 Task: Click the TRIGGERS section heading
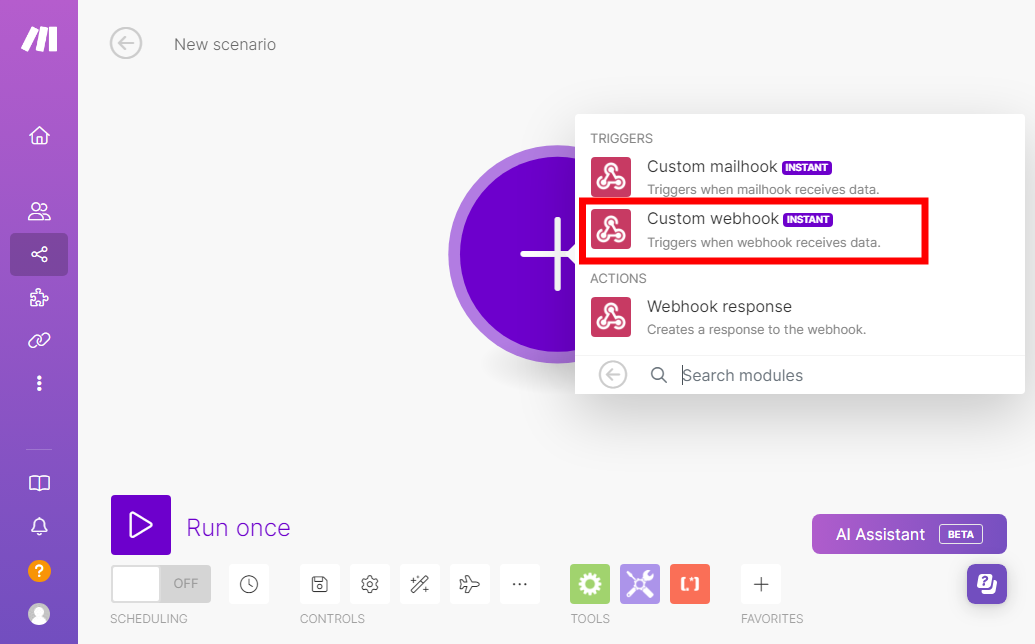621,139
